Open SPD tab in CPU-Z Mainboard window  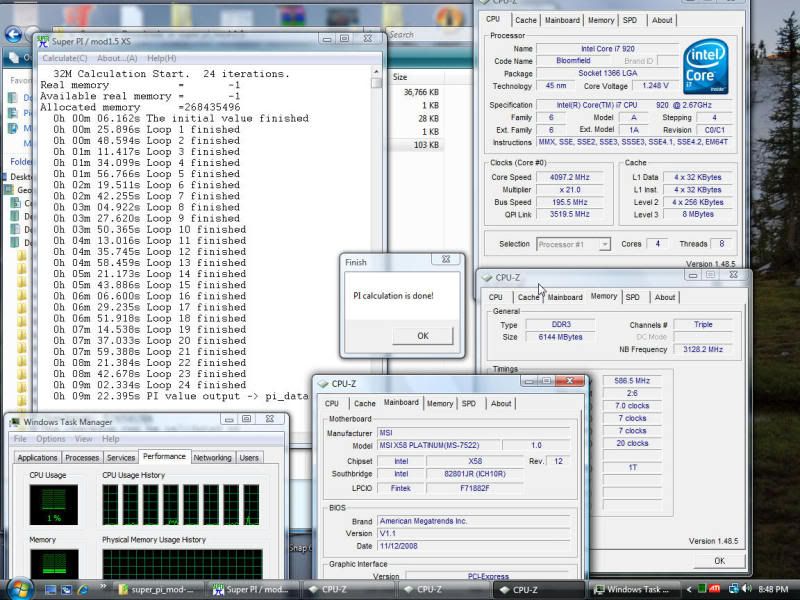(x=469, y=404)
